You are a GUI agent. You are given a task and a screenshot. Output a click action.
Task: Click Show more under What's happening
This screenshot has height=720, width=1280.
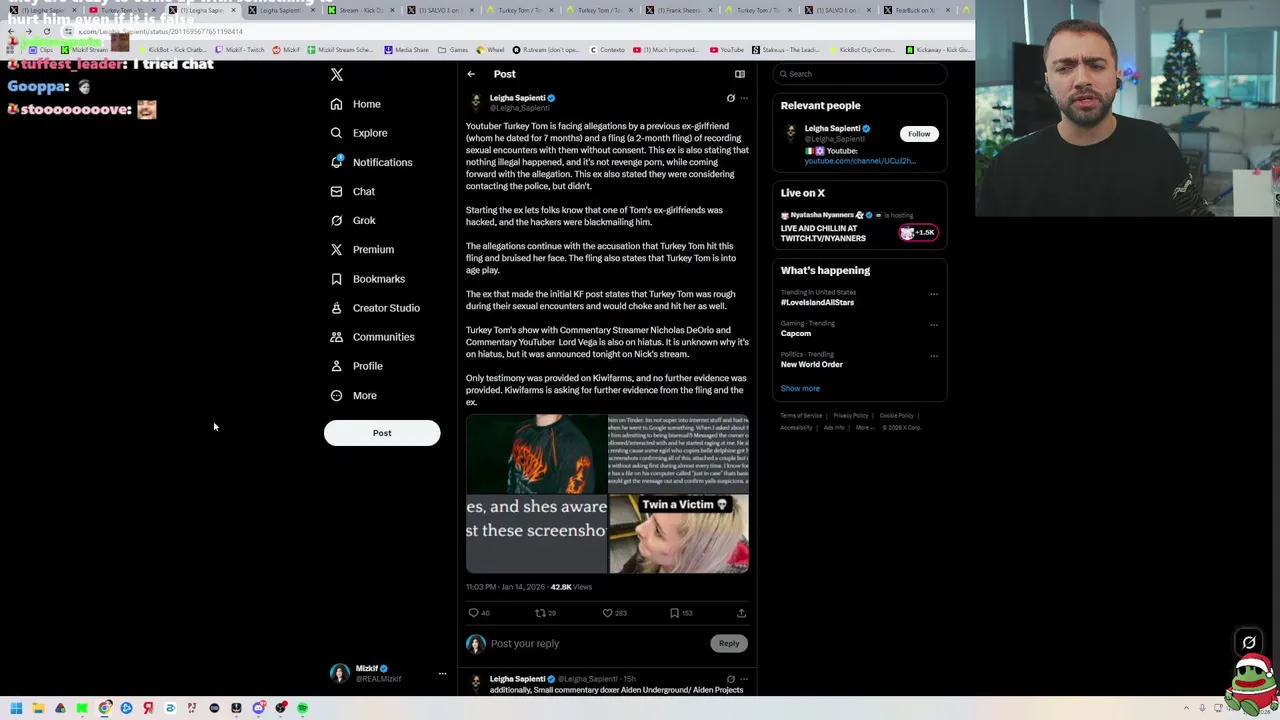800,389
